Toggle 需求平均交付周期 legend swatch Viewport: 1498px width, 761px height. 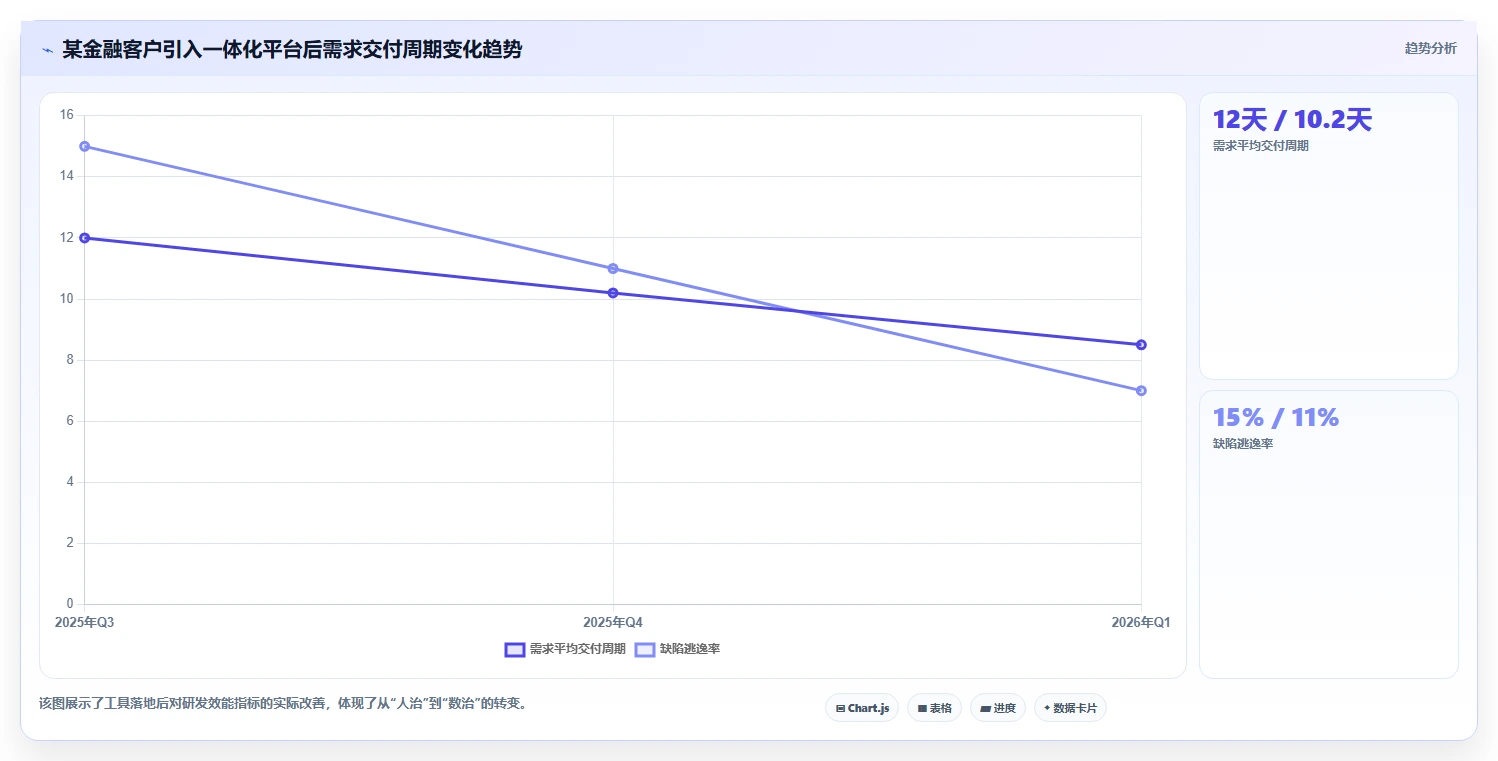pyautogui.click(x=515, y=649)
